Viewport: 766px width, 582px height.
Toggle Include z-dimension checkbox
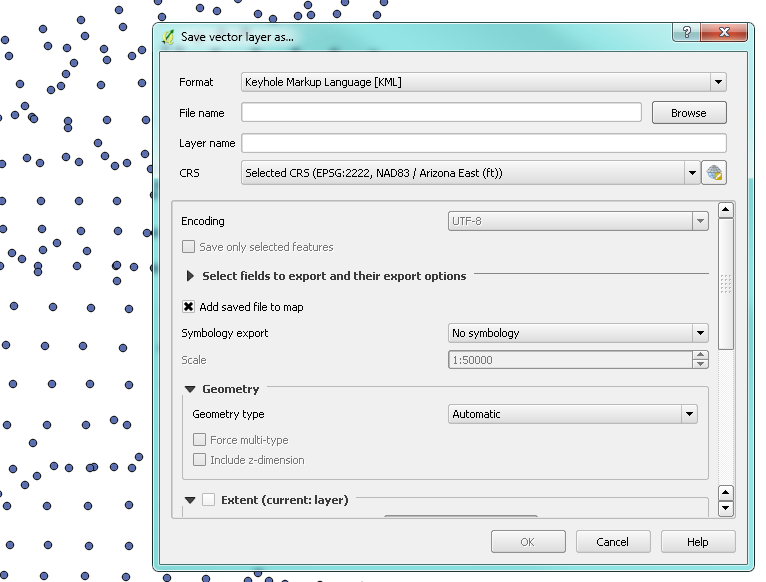(199, 460)
